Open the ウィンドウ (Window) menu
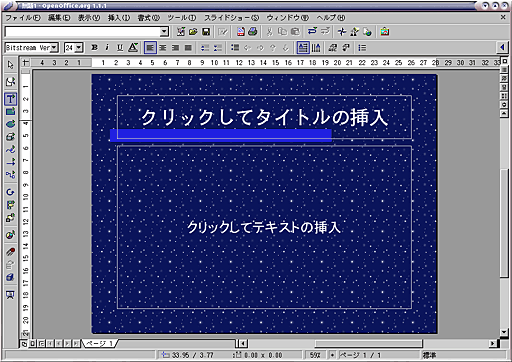The width and height of the screenshot is (512, 362). pos(288,18)
